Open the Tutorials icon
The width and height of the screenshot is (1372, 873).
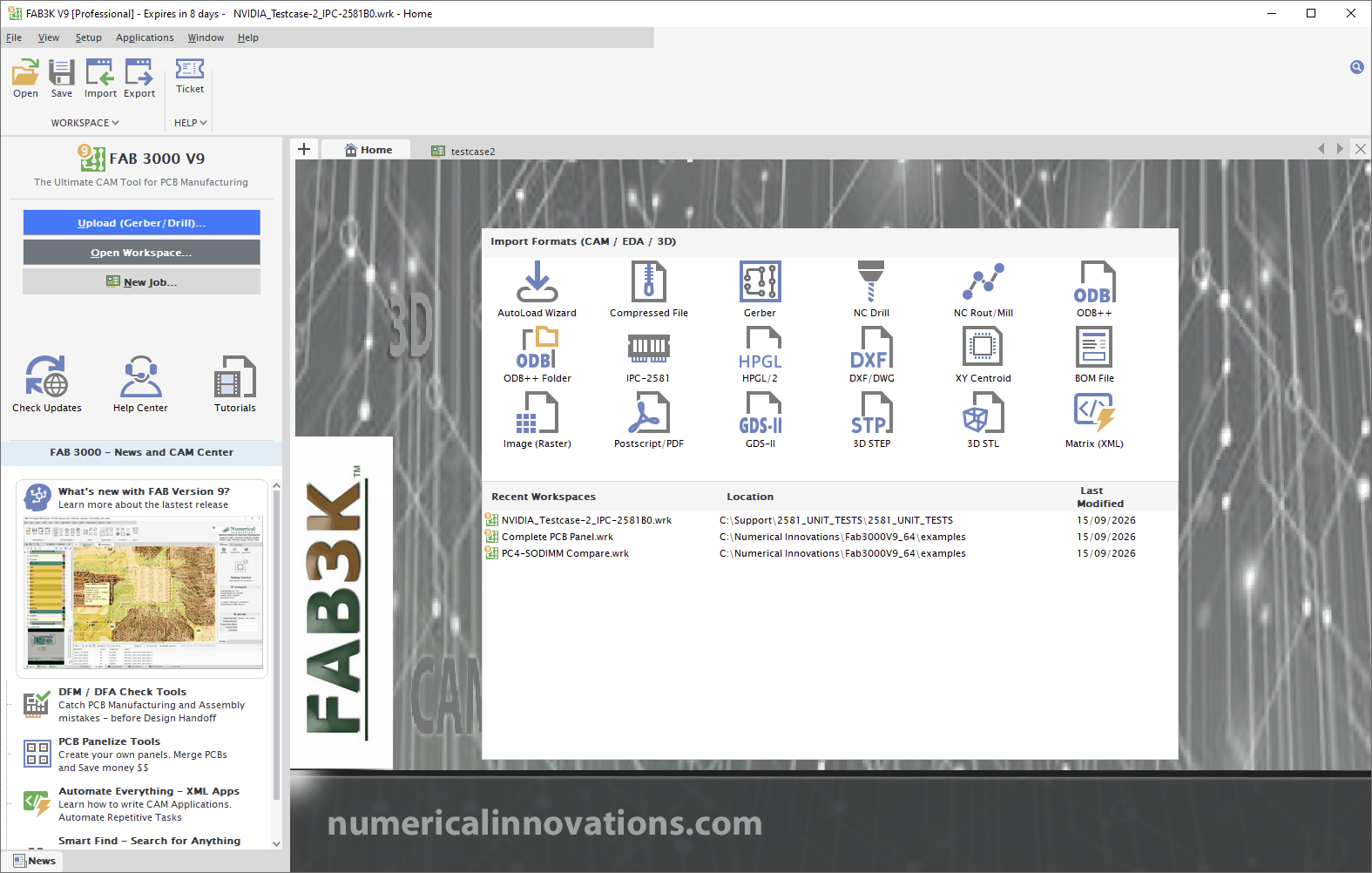[235, 383]
